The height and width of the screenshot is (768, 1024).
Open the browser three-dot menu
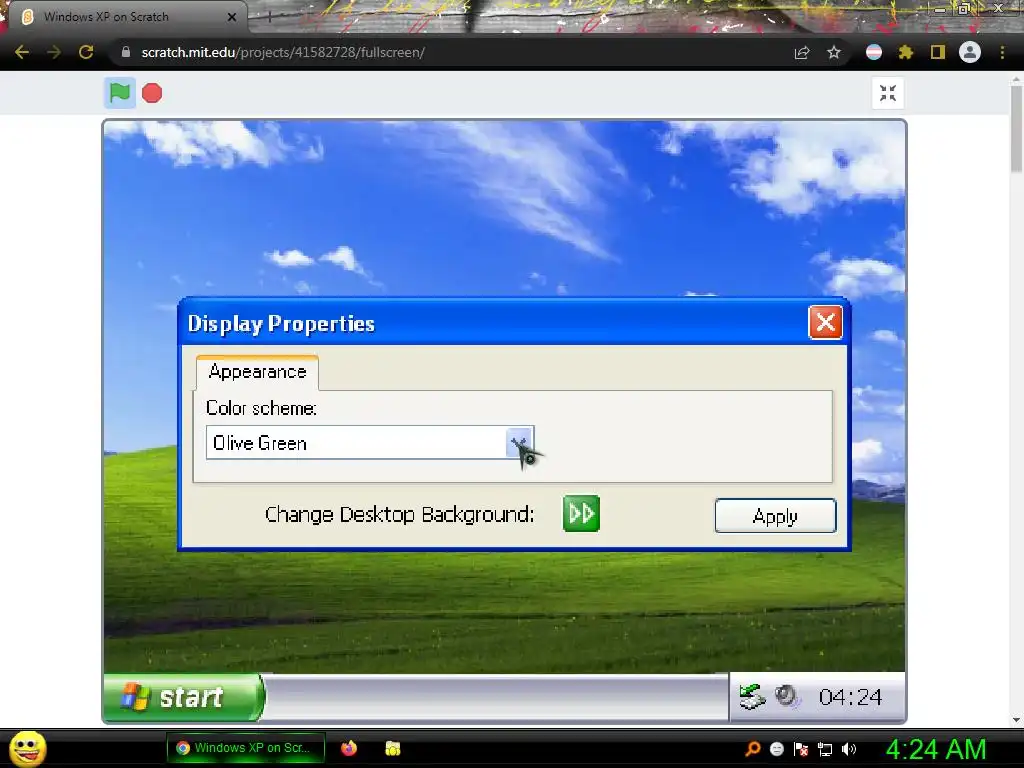point(1002,52)
